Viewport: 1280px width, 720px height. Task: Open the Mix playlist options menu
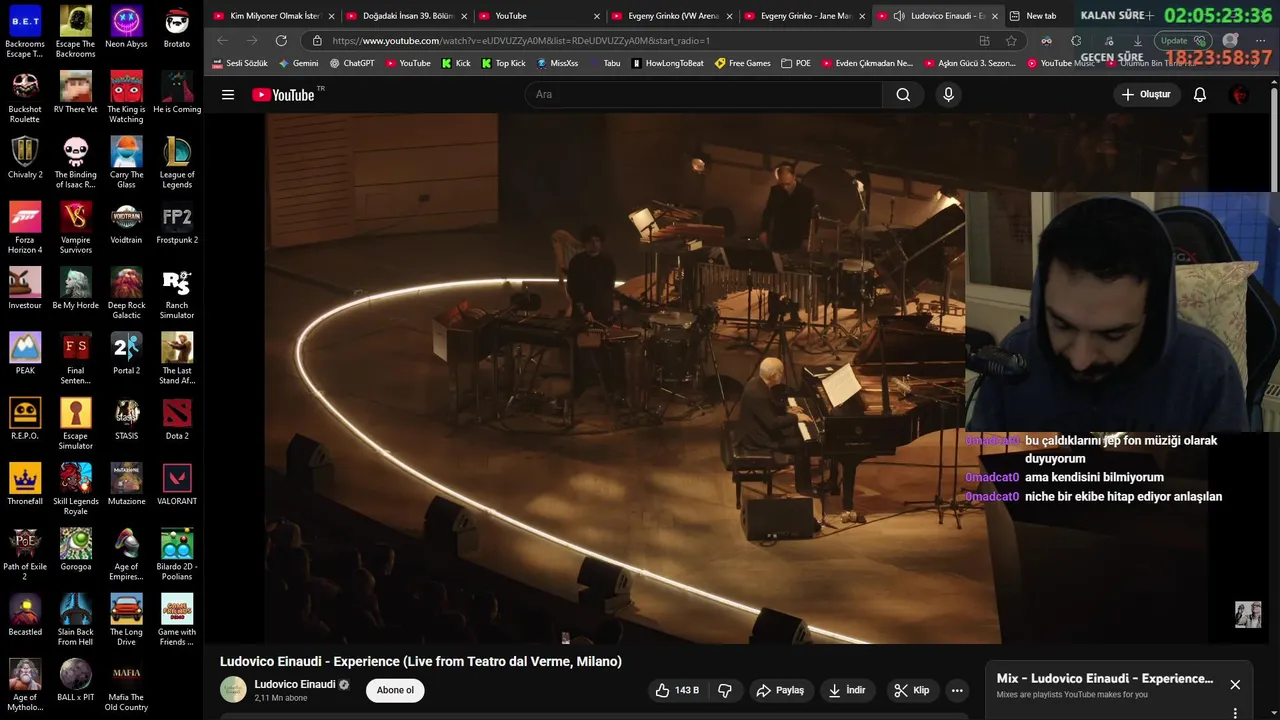coord(1235,713)
